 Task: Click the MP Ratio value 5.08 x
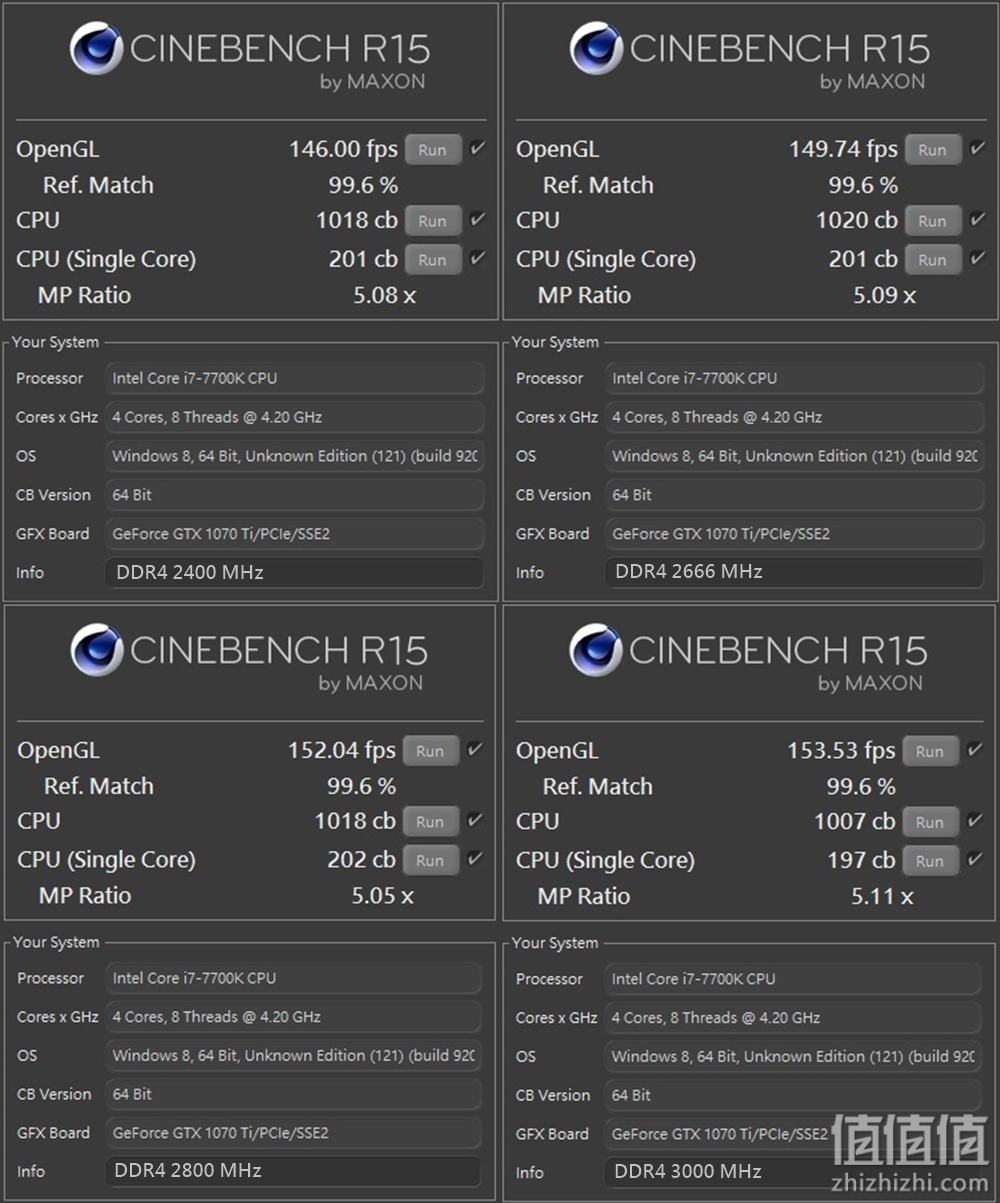pos(384,296)
